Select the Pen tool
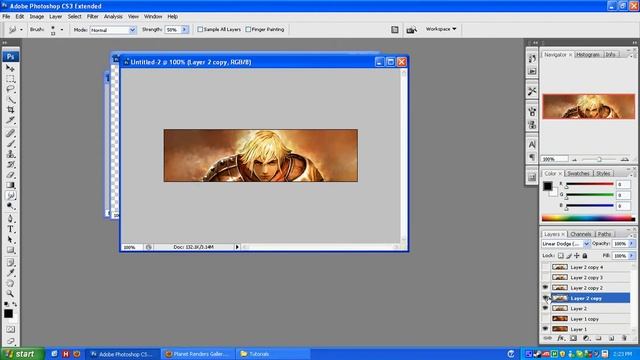Image resolution: width=640 pixels, height=360 pixels. 10,219
